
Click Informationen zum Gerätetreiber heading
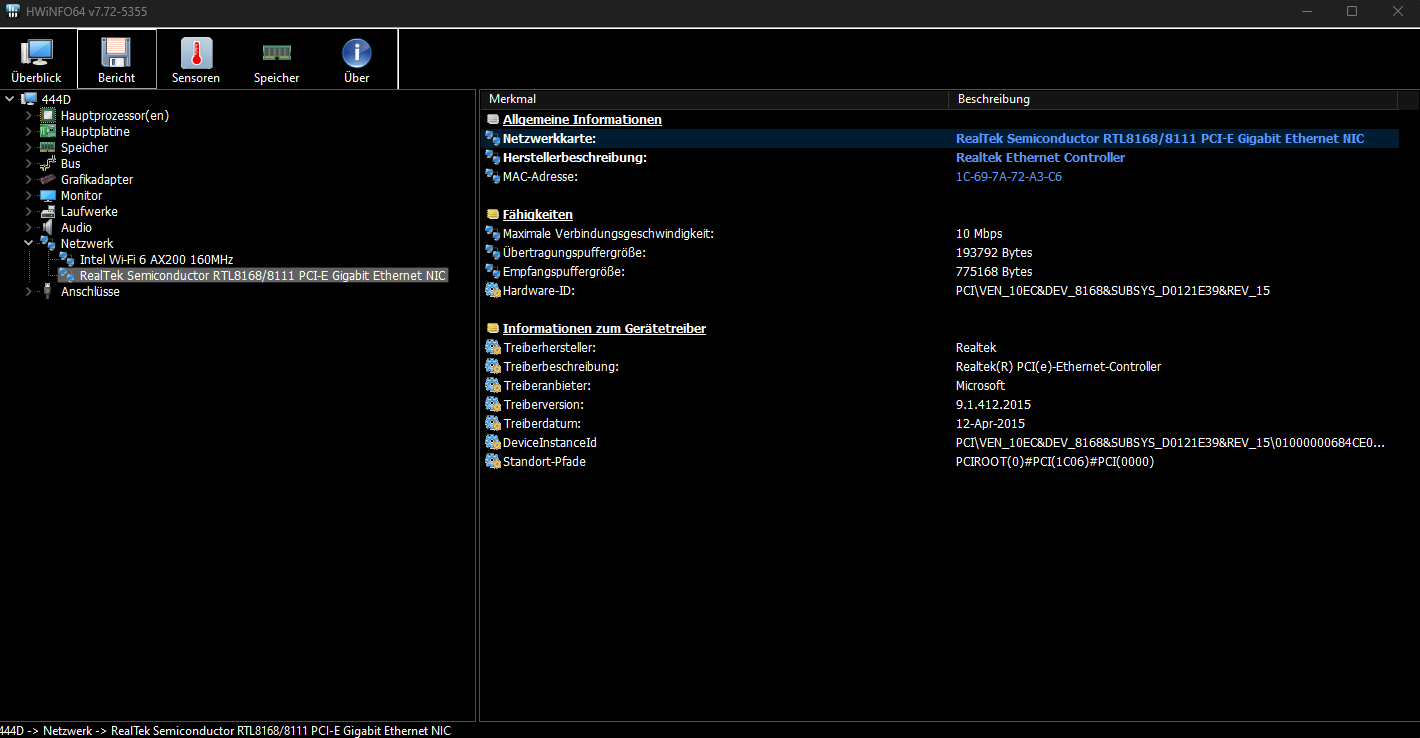pyautogui.click(x=604, y=328)
